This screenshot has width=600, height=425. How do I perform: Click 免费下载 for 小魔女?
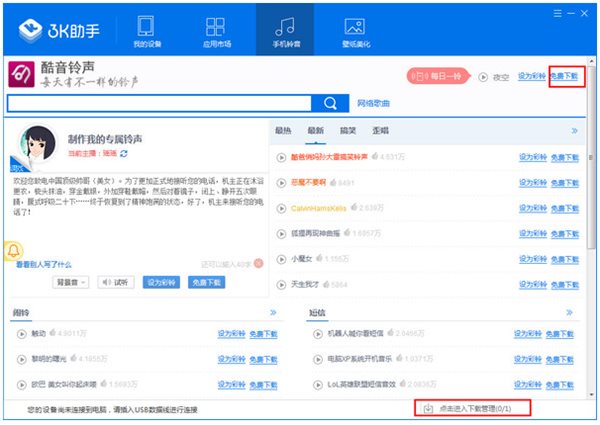(x=565, y=259)
